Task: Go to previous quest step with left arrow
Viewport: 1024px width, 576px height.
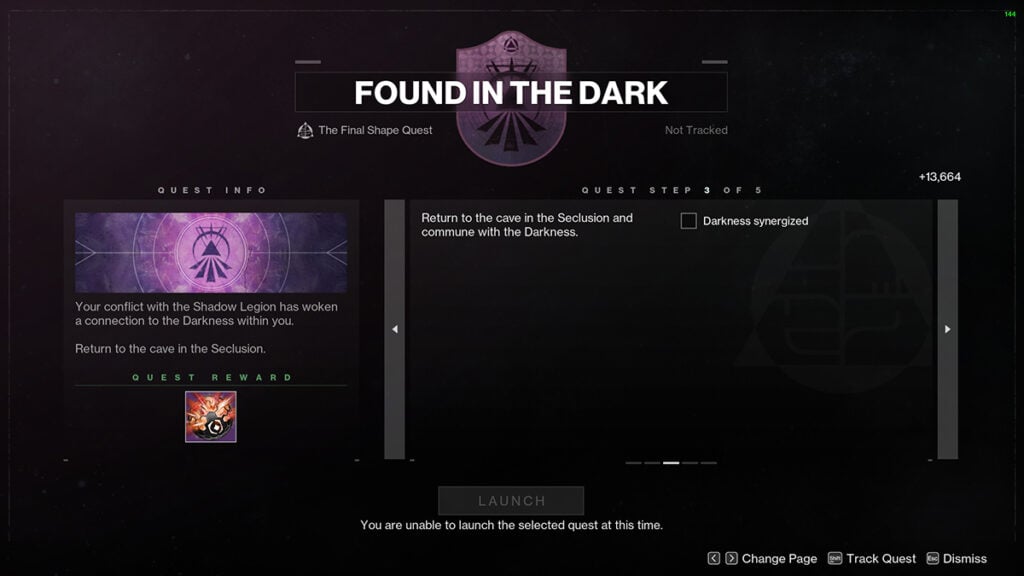Action: tap(394, 329)
